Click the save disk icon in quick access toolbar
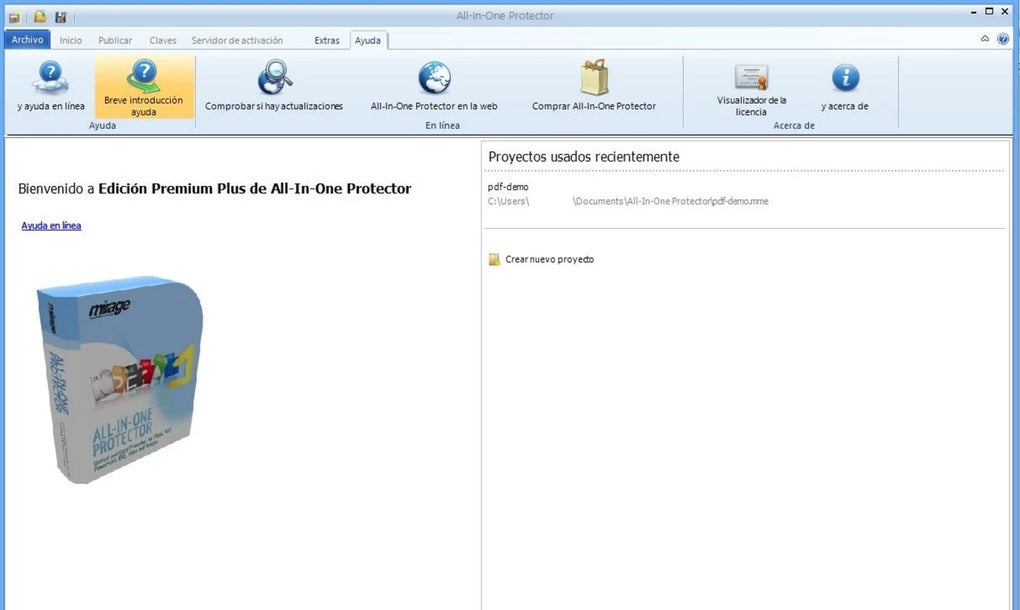 (60, 17)
